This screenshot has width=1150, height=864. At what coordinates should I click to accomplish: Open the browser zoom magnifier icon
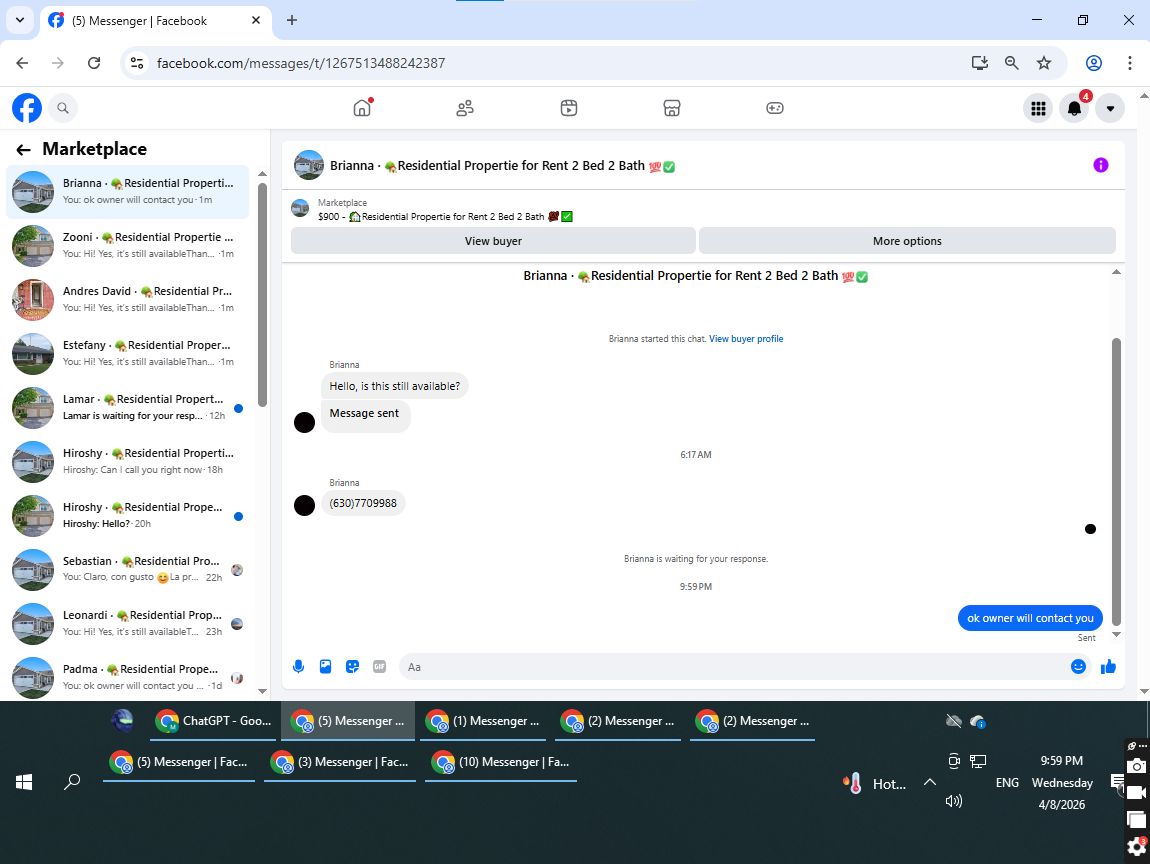(x=1011, y=63)
